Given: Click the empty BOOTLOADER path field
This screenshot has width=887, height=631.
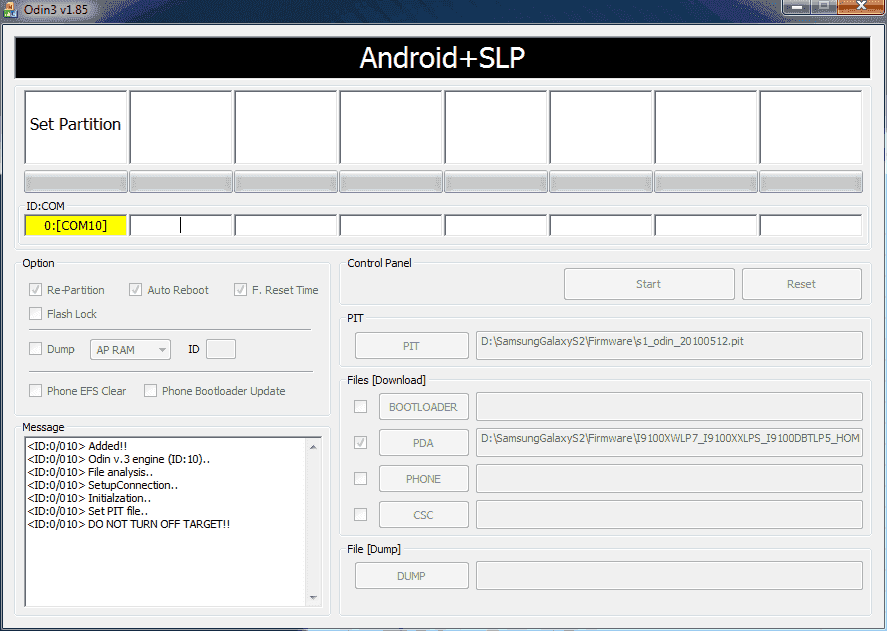Looking at the screenshot, I should point(669,406).
